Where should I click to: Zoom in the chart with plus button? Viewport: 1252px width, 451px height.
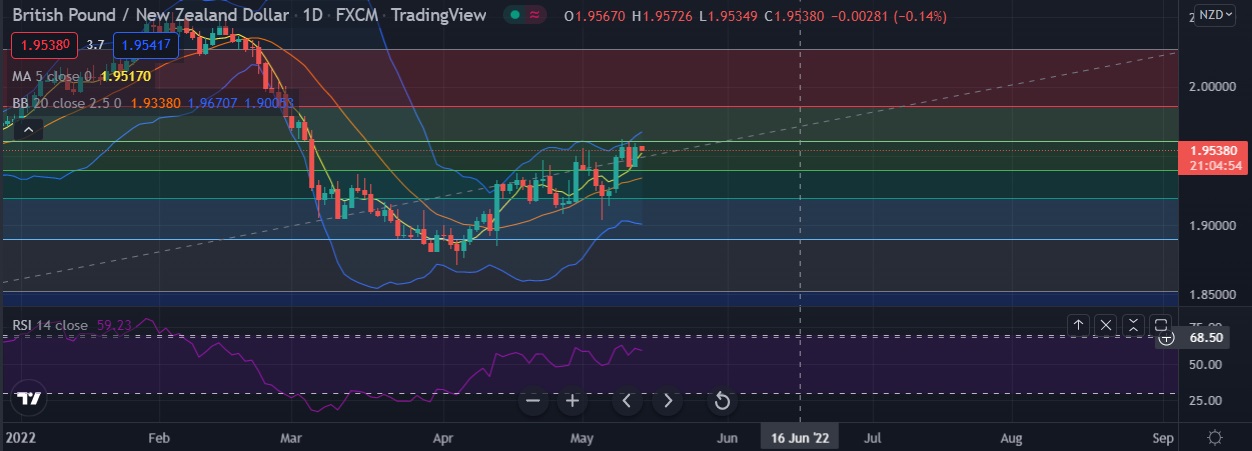[573, 402]
